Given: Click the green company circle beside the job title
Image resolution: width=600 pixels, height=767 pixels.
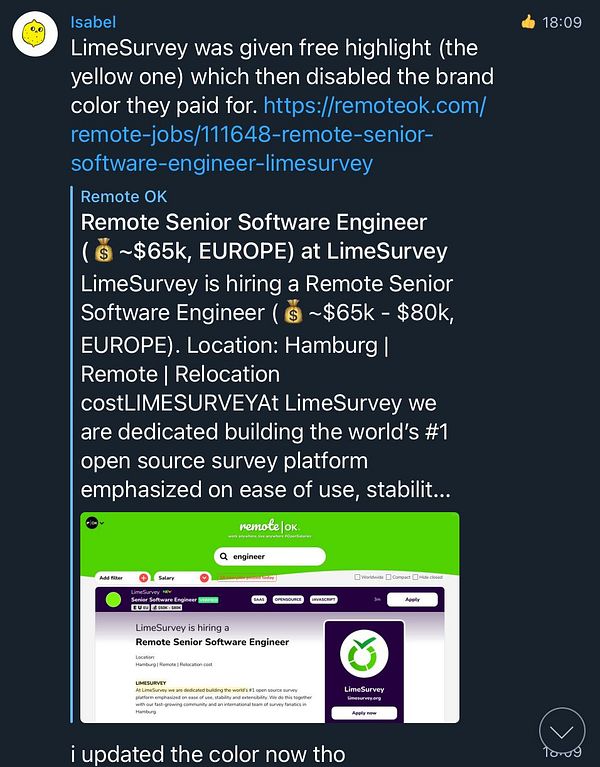Looking at the screenshot, I should pyautogui.click(x=113, y=600).
